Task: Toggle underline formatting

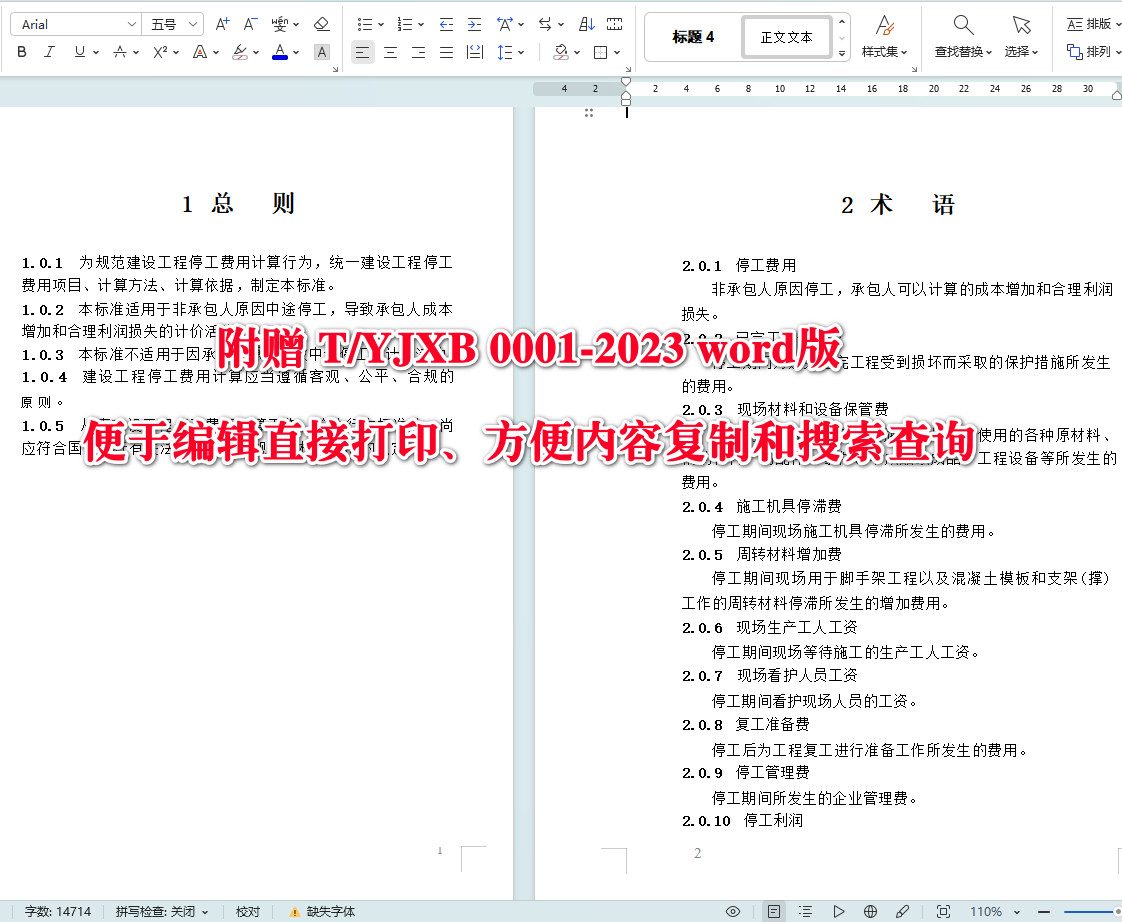Action: tap(79, 52)
